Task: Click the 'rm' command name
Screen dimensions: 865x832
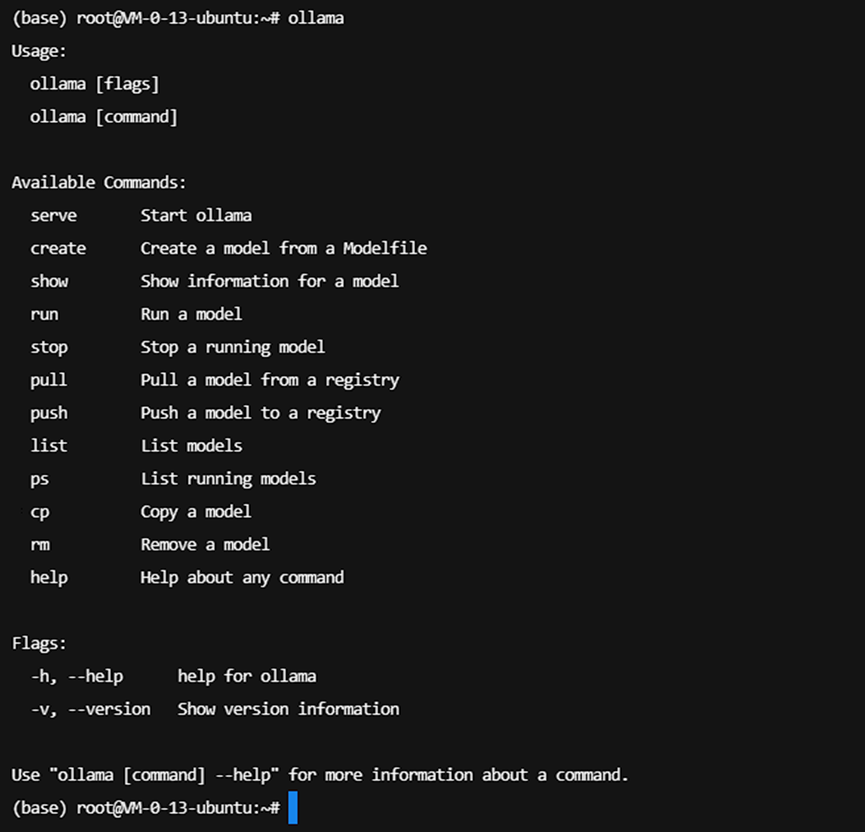Action: (x=40, y=545)
